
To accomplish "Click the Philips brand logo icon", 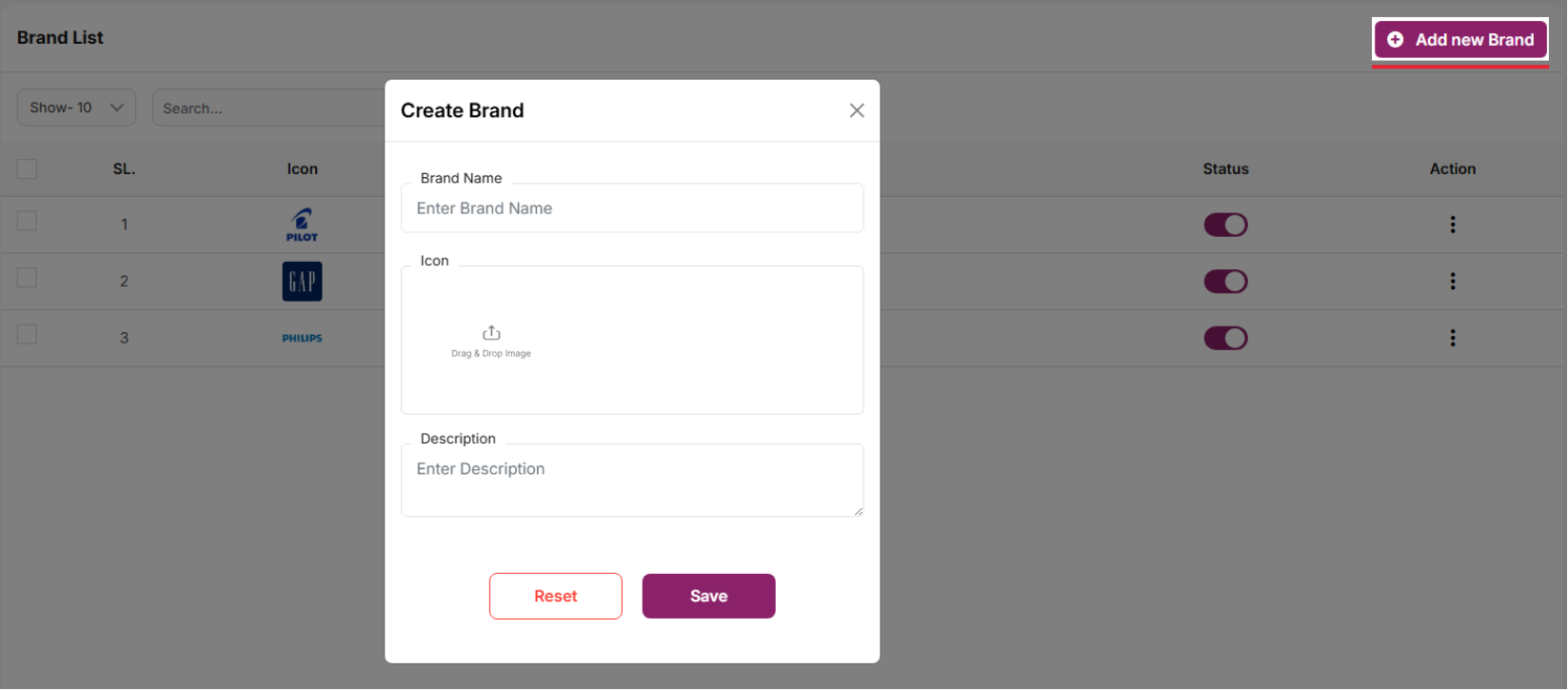I will pos(302,338).
